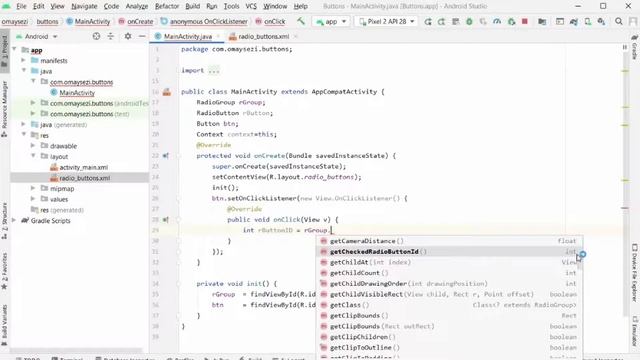
Task: Click the Profile app gauge icon
Action: pos(497,22)
